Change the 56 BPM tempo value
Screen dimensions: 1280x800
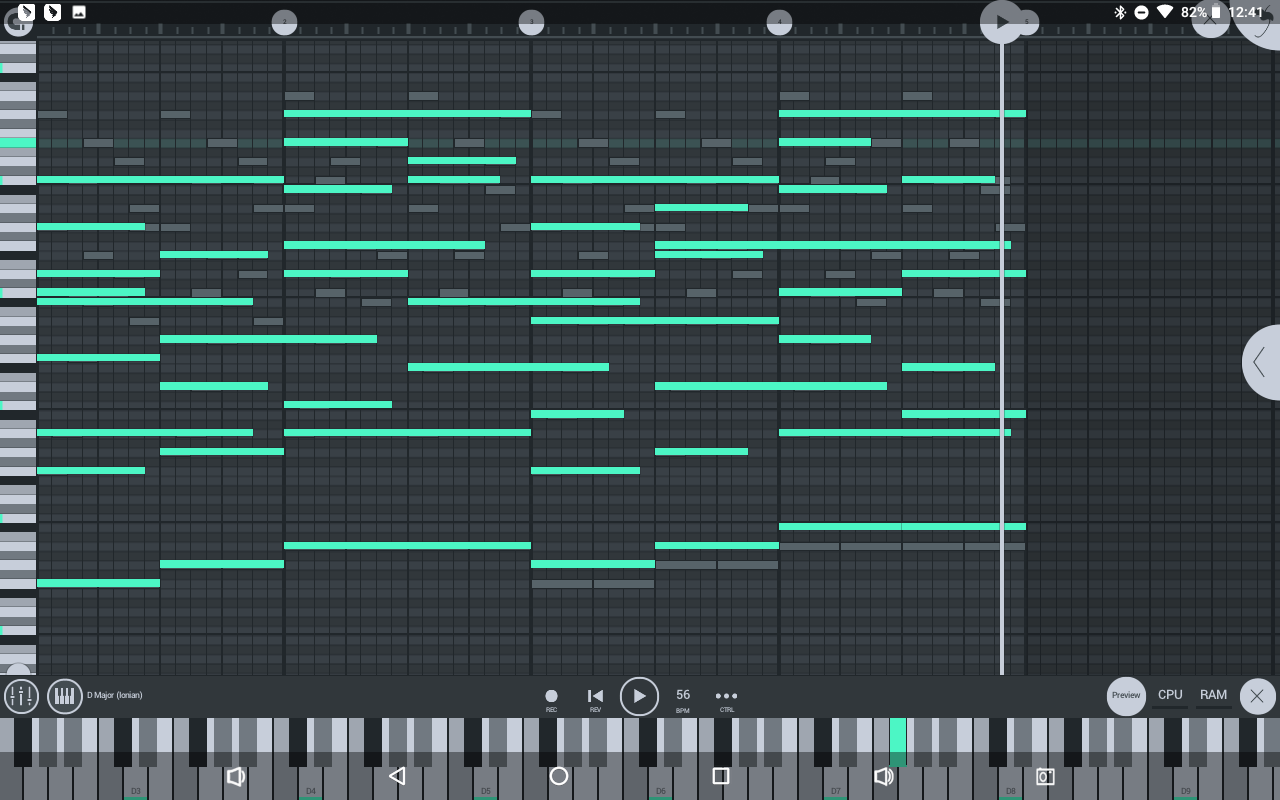pos(683,697)
